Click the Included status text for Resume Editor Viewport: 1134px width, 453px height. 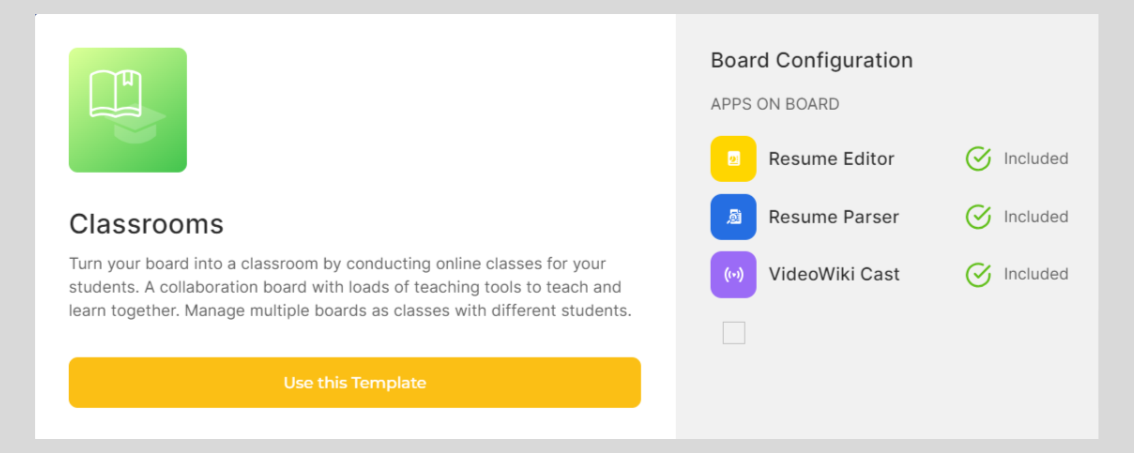(1036, 158)
